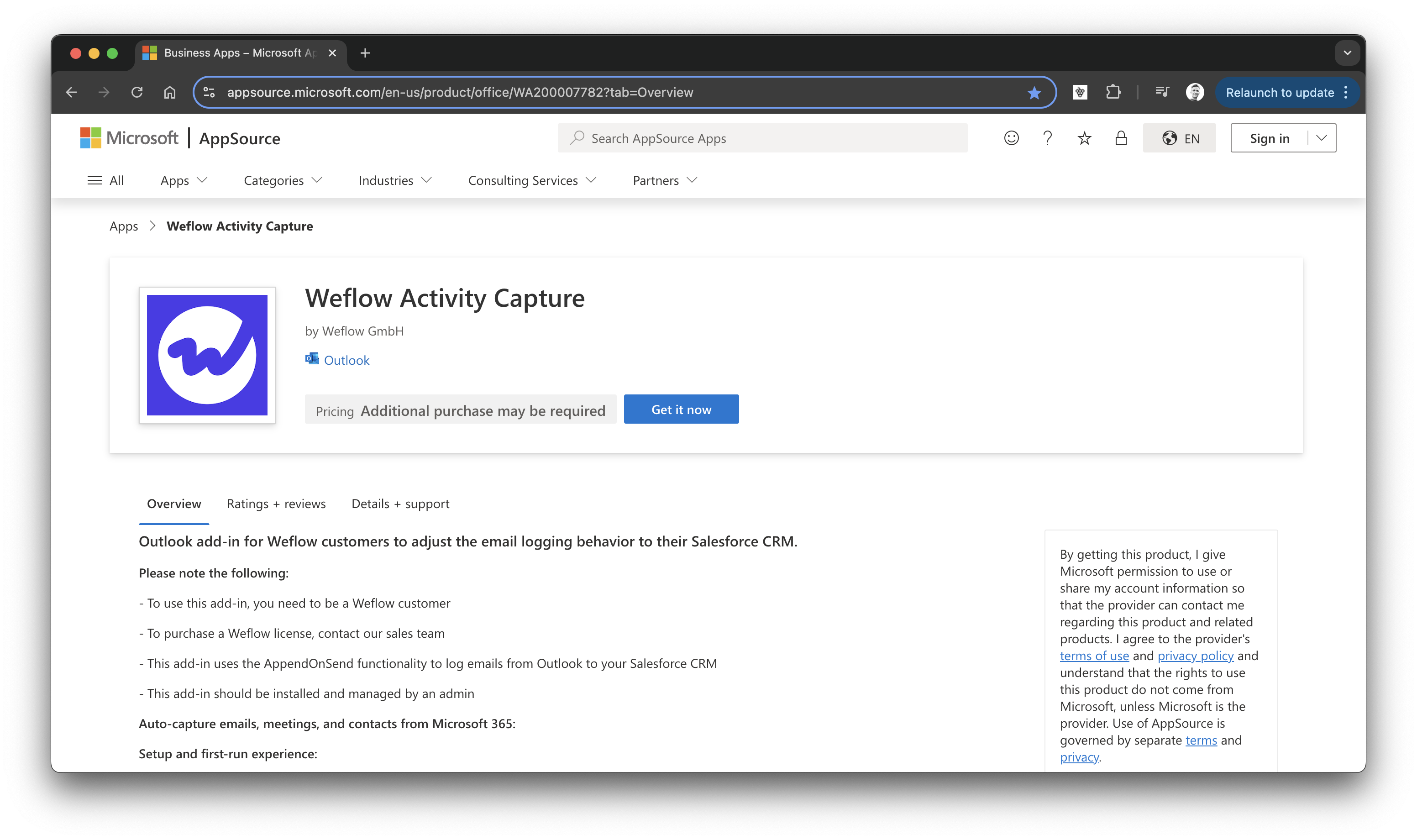Open the AppSource privacy link
Viewport: 1417px width, 840px height.
(x=1079, y=757)
